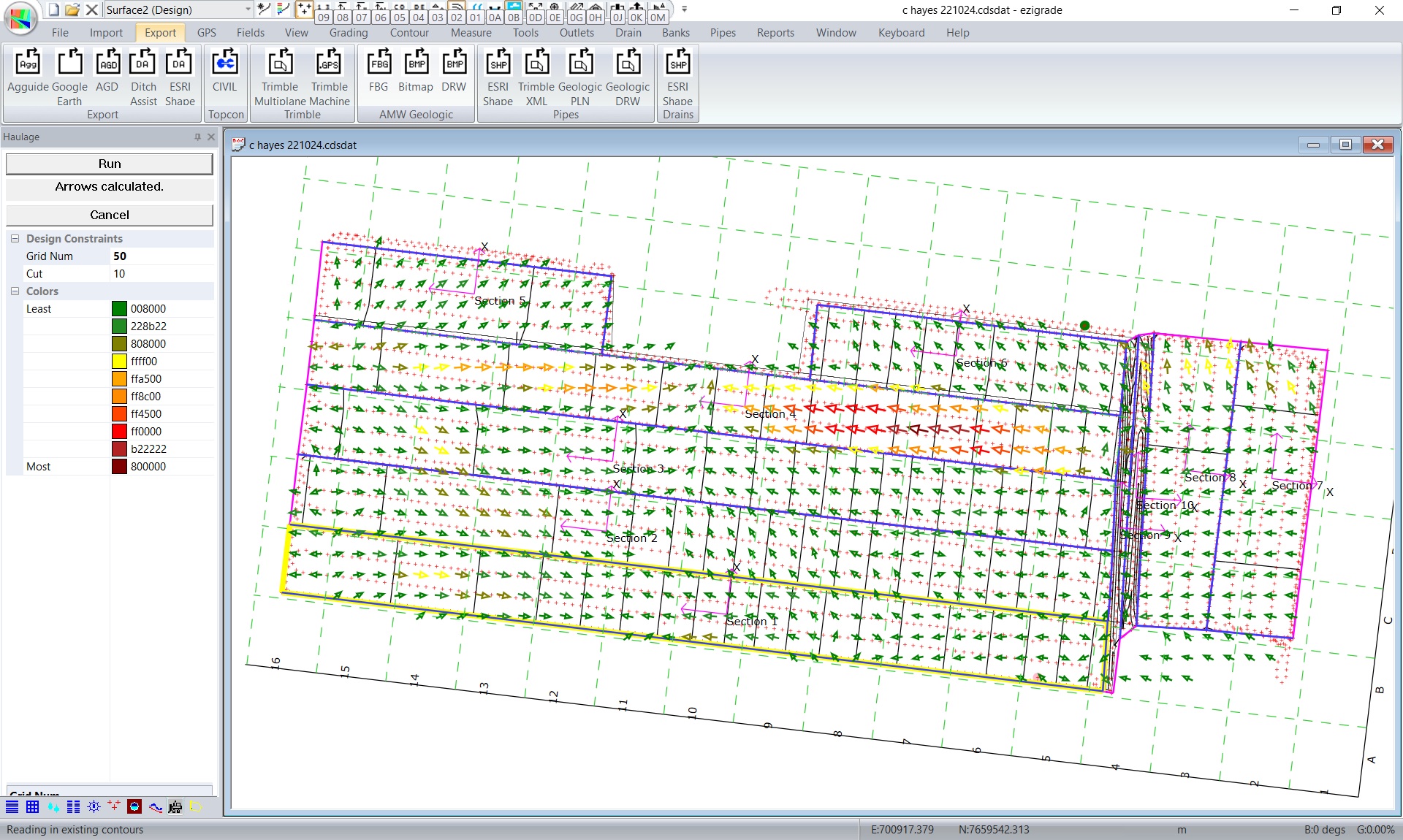Collapse the Design Constraints group
This screenshot has height=840, width=1403.
point(15,239)
